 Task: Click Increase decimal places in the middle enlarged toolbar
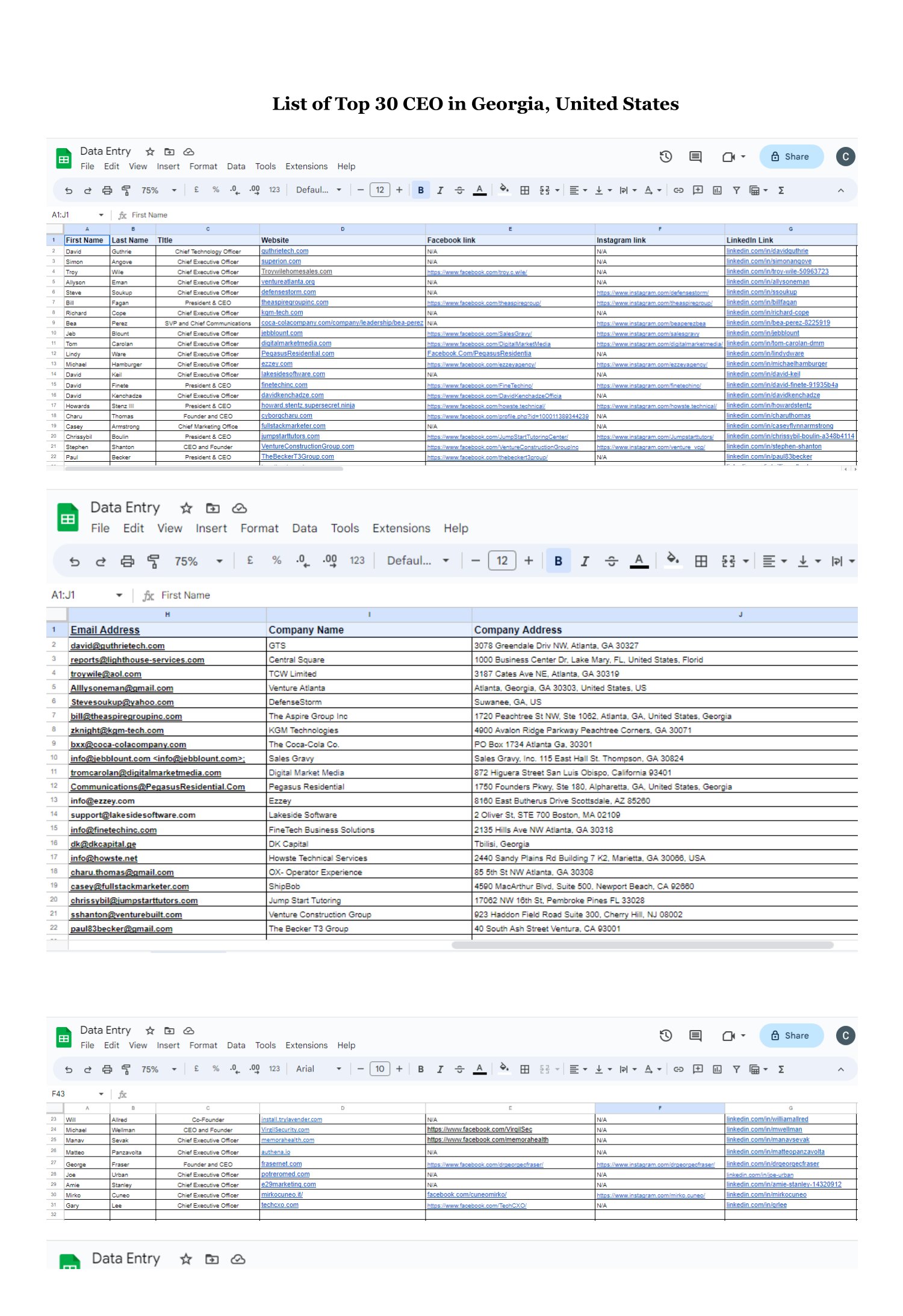click(329, 560)
